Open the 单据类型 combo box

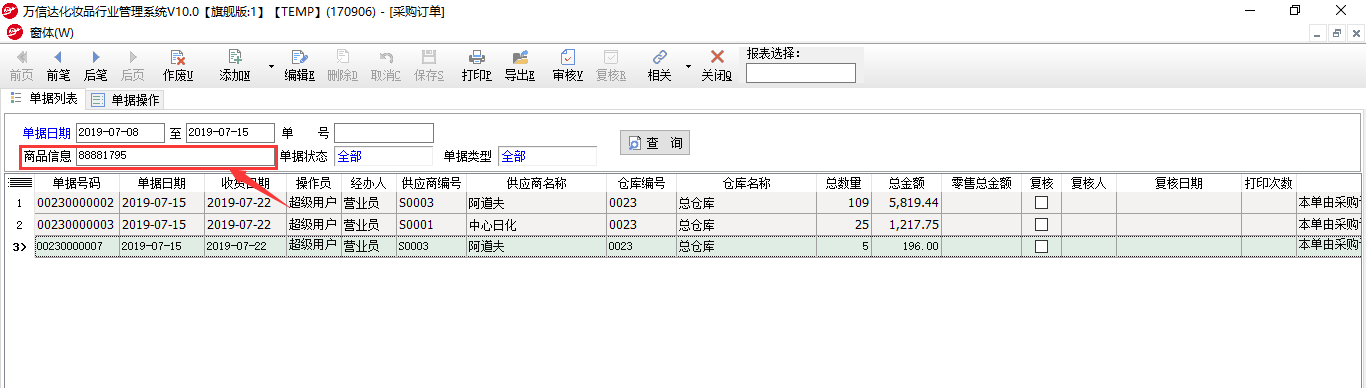[547, 156]
